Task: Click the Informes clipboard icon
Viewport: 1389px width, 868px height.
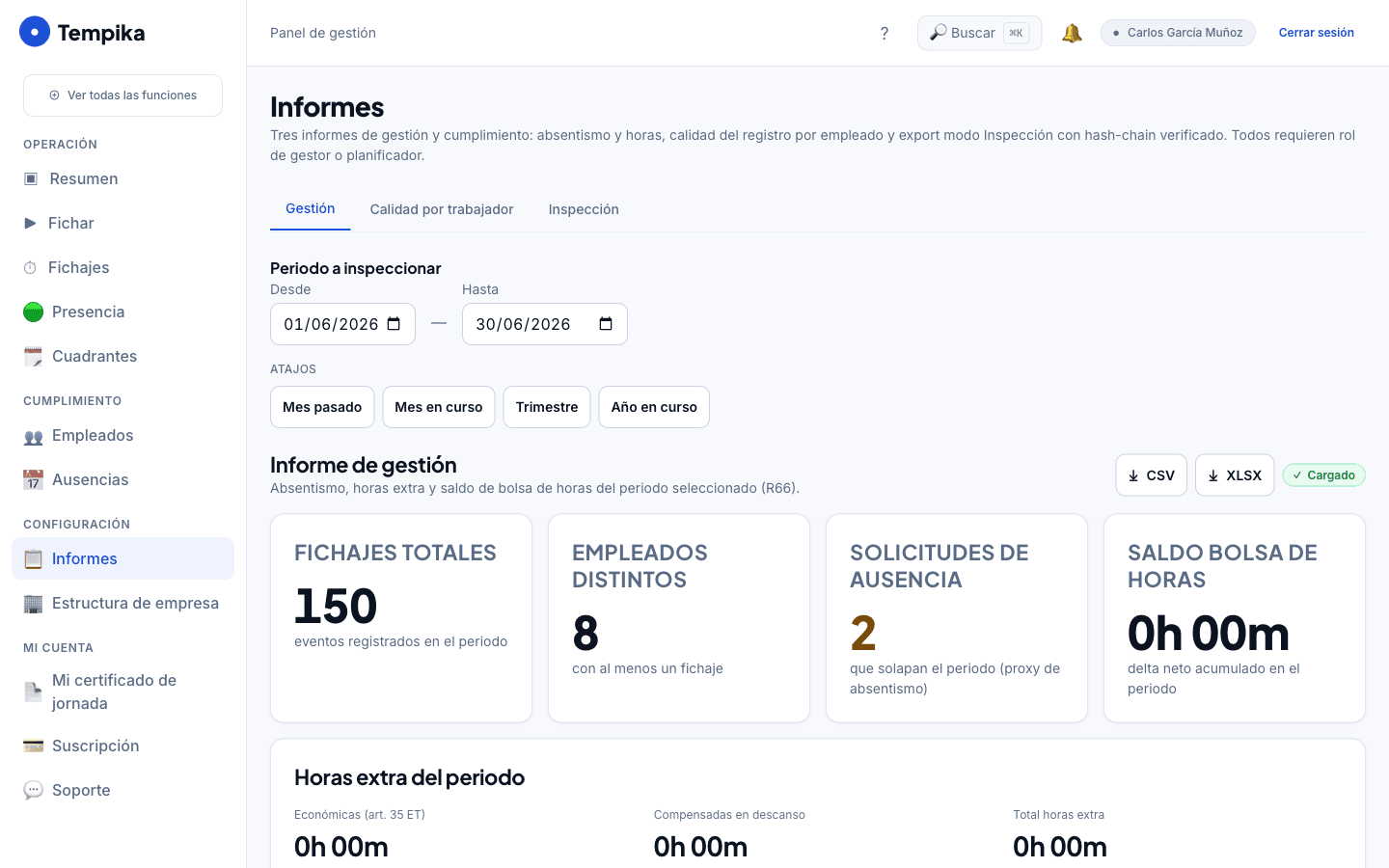Action: 34,558
